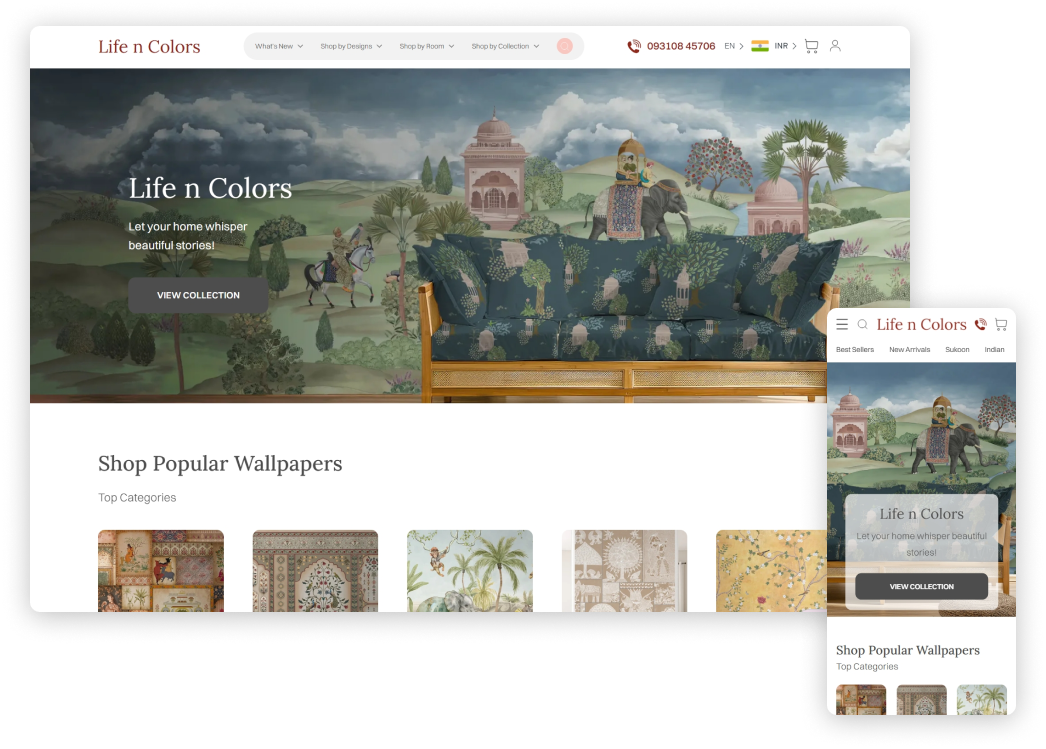Viewport: 1046px width, 749px height.
Task: Open the Shop by Room dropdown
Action: coord(426,46)
